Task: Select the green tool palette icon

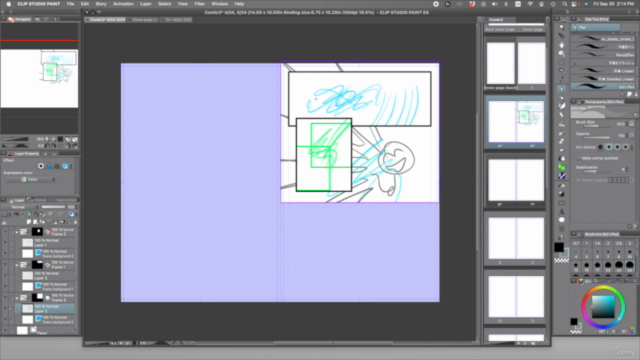Action: point(562,167)
